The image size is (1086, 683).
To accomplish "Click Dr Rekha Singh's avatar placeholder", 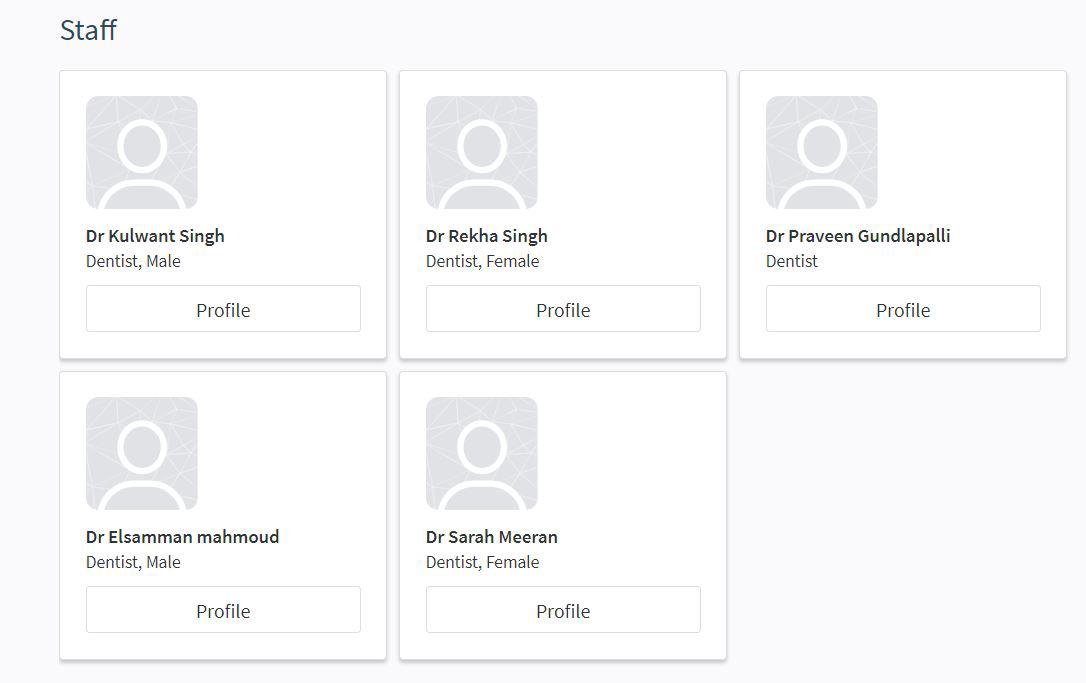I will [482, 153].
